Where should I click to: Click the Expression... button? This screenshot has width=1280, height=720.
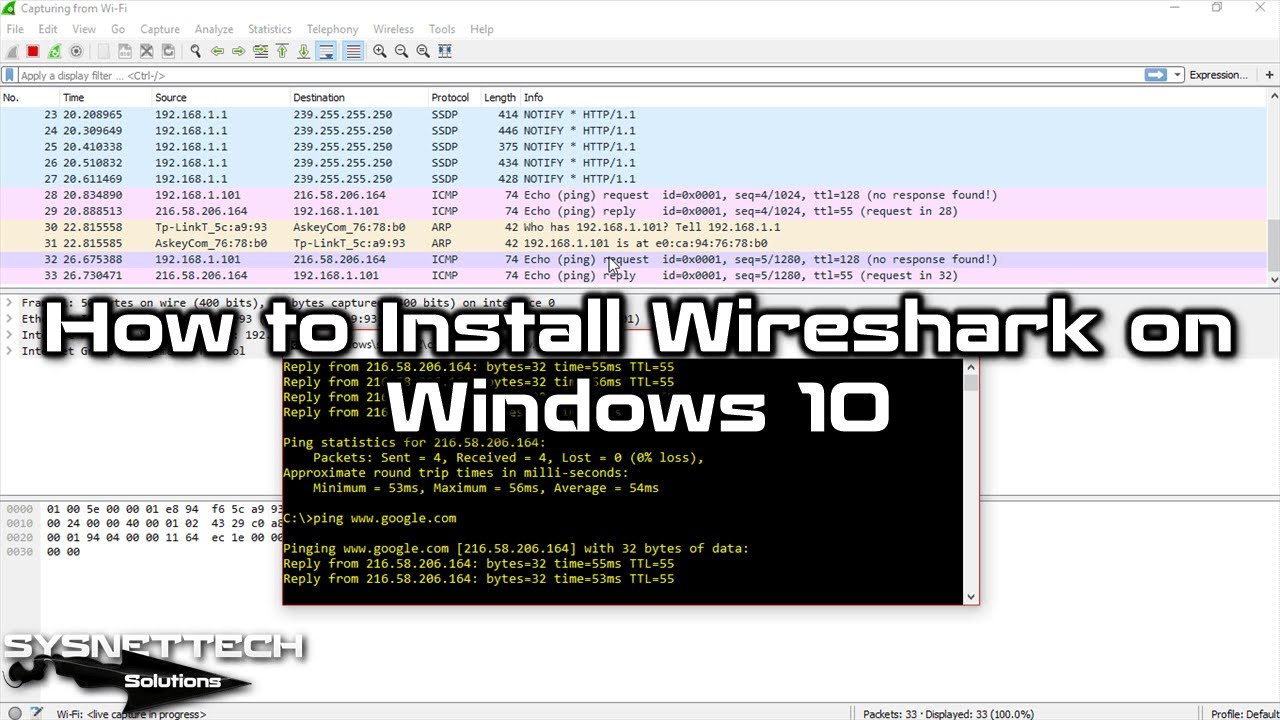pyautogui.click(x=1218, y=75)
